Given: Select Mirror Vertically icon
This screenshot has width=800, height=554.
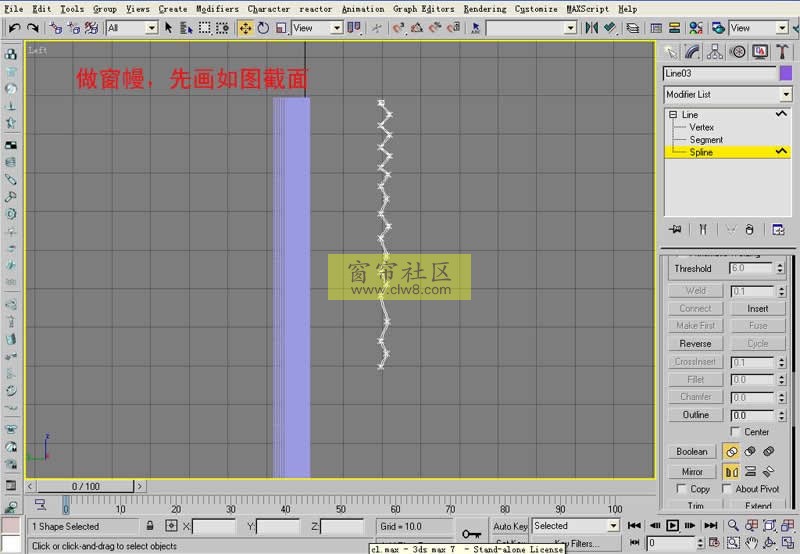Looking at the screenshot, I should tap(750, 471).
